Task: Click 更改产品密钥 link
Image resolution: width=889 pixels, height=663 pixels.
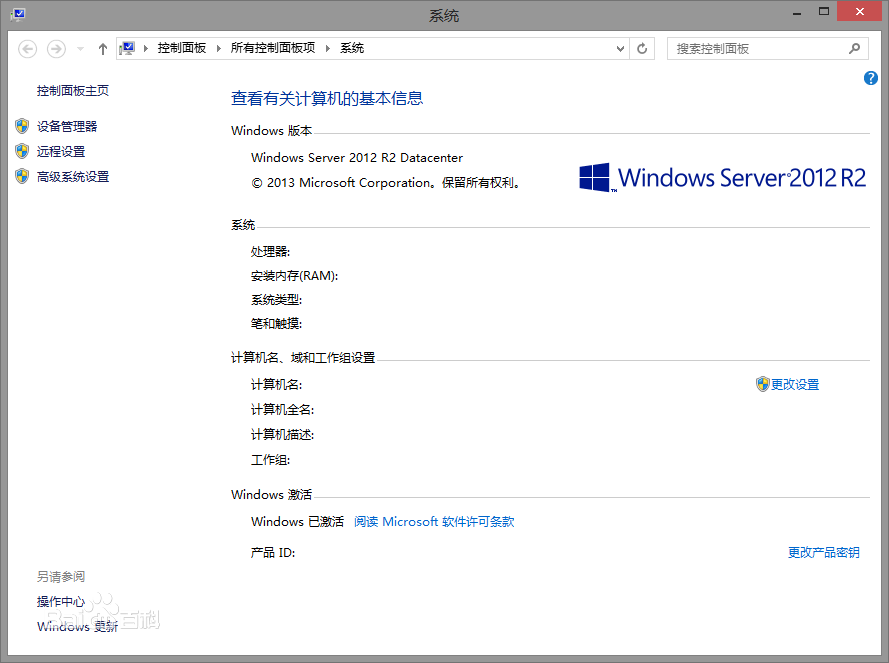Action: pos(823,552)
